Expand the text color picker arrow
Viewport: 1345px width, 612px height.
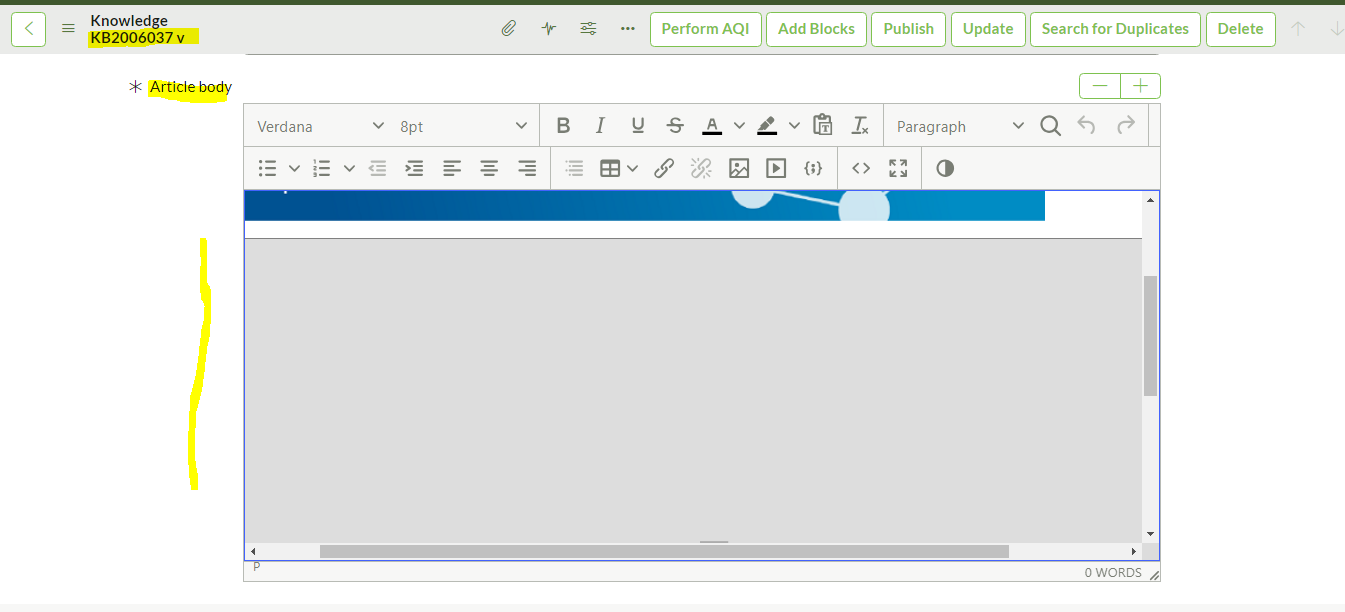coord(739,126)
